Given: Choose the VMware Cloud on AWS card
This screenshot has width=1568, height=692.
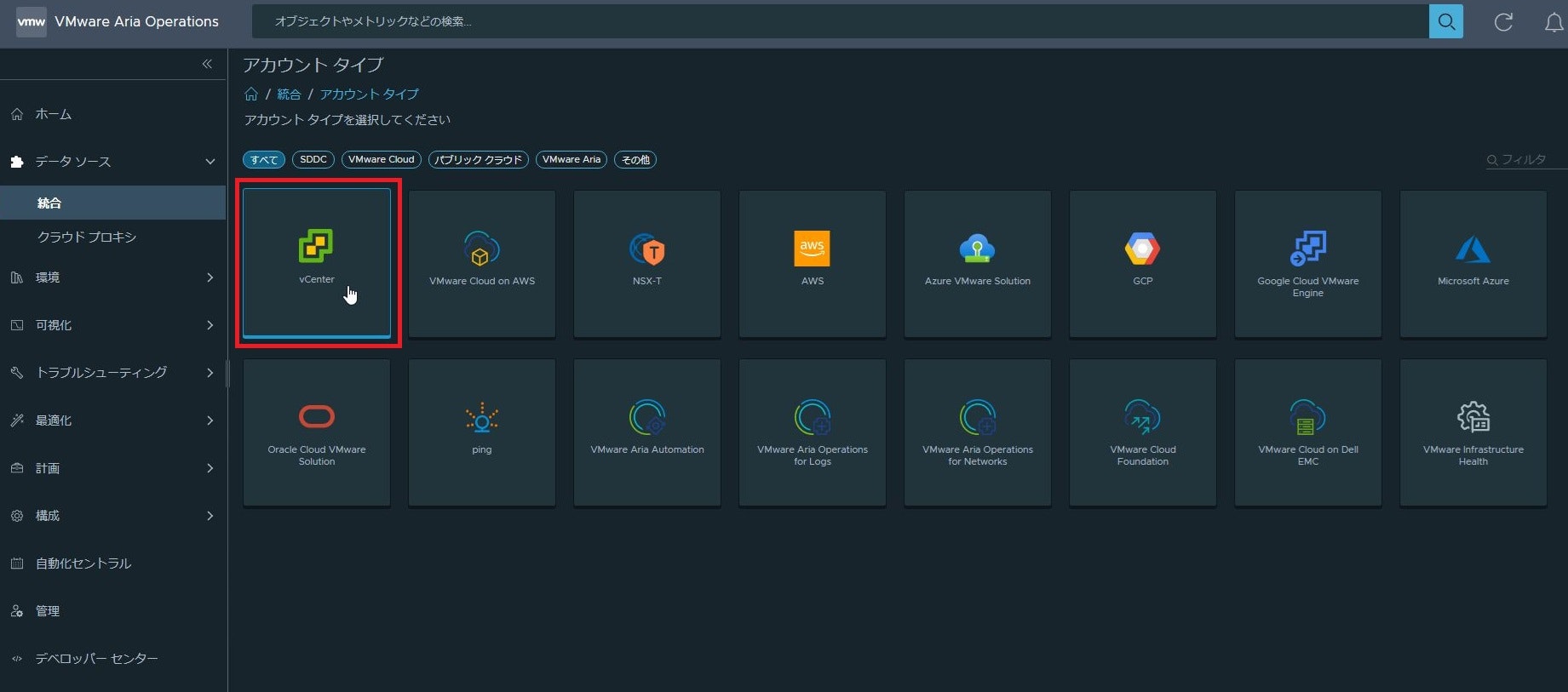Looking at the screenshot, I should pyautogui.click(x=482, y=264).
